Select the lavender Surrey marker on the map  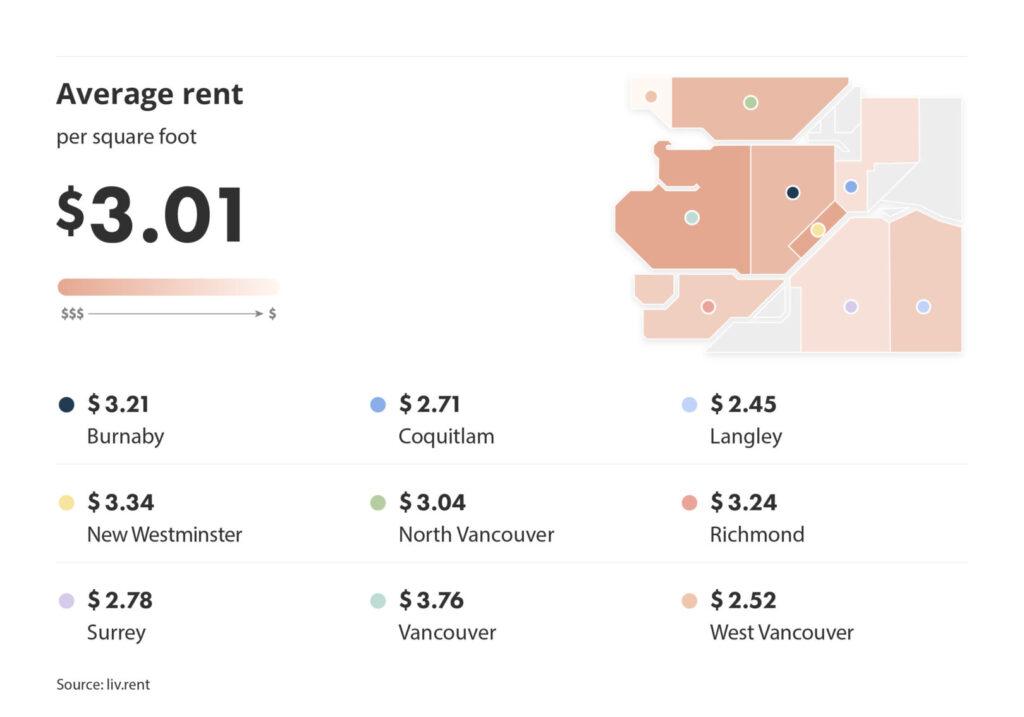pyautogui.click(x=850, y=307)
